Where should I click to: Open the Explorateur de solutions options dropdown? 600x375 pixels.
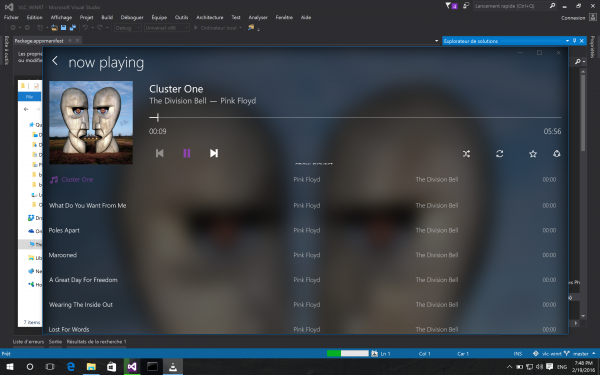click(567, 41)
